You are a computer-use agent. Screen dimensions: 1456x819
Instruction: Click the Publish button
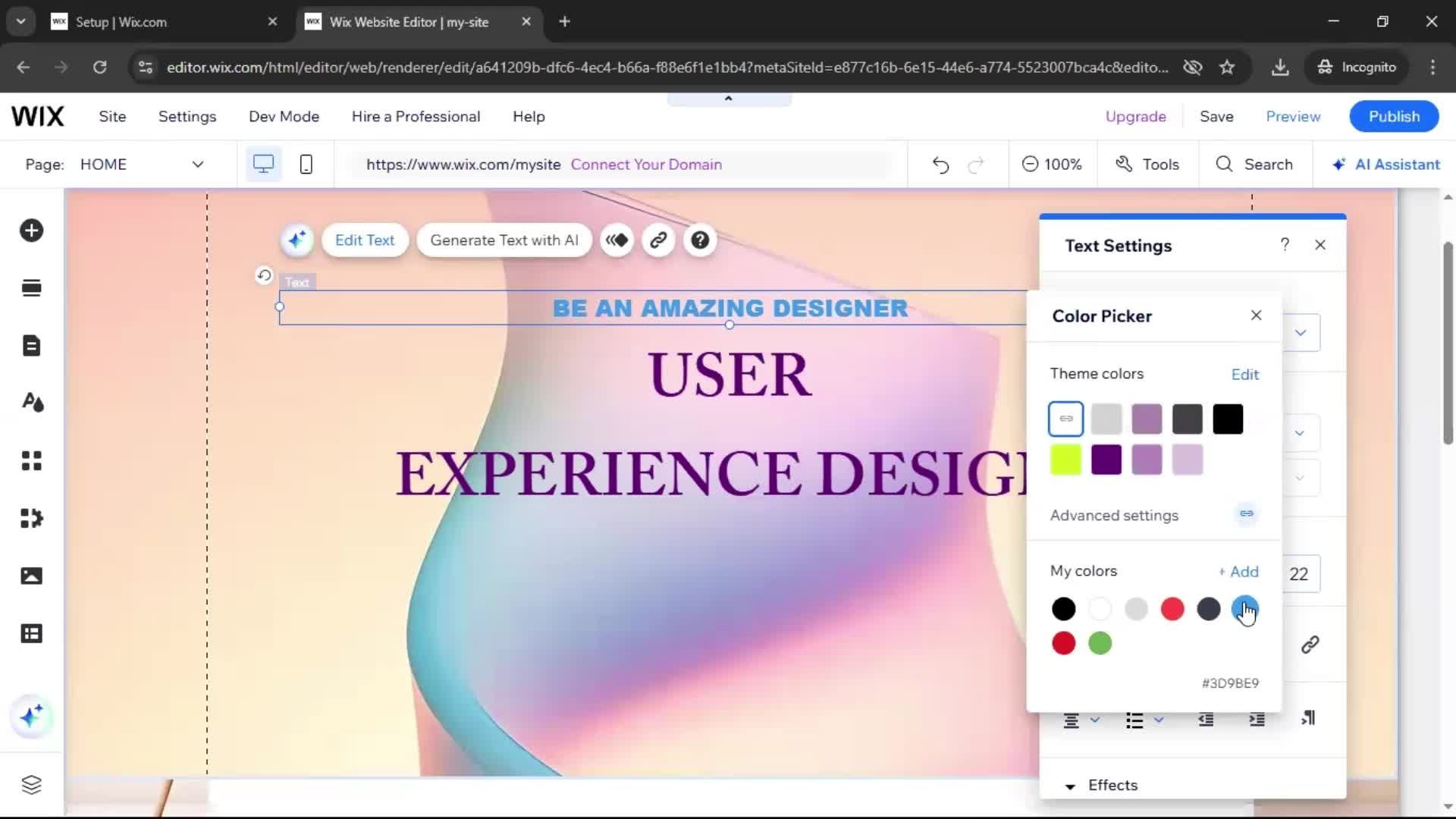(1394, 116)
